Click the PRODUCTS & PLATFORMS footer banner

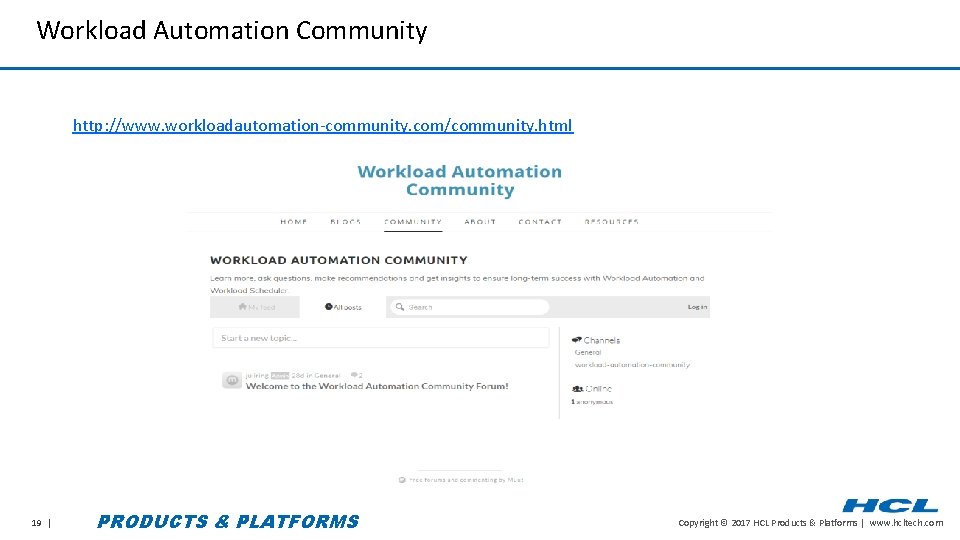228,522
